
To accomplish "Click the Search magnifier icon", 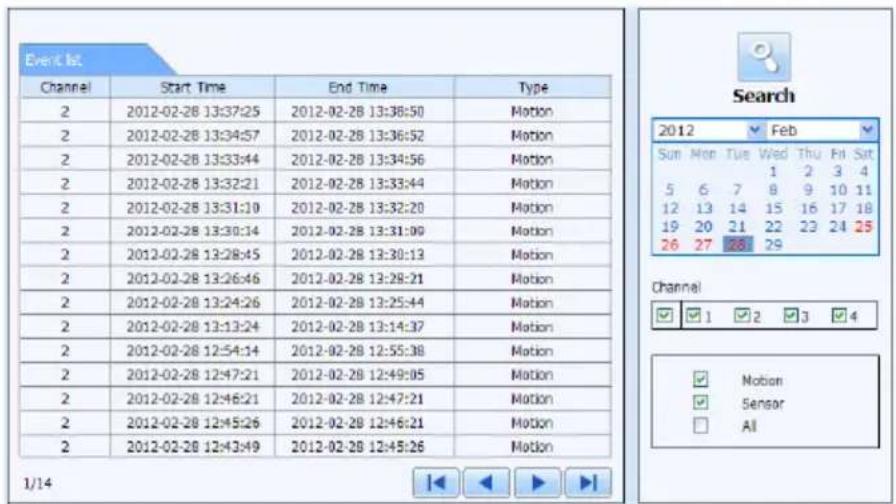I will 764,57.
